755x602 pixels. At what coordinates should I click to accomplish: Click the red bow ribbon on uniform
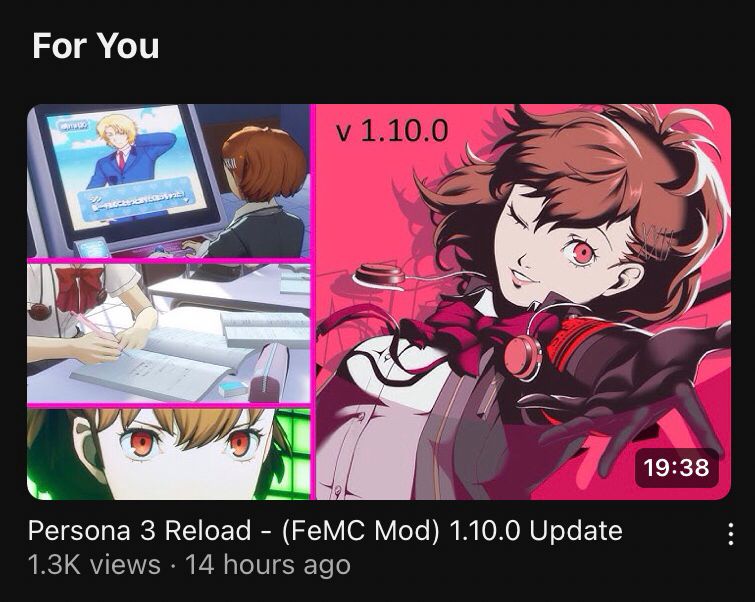pos(77,287)
